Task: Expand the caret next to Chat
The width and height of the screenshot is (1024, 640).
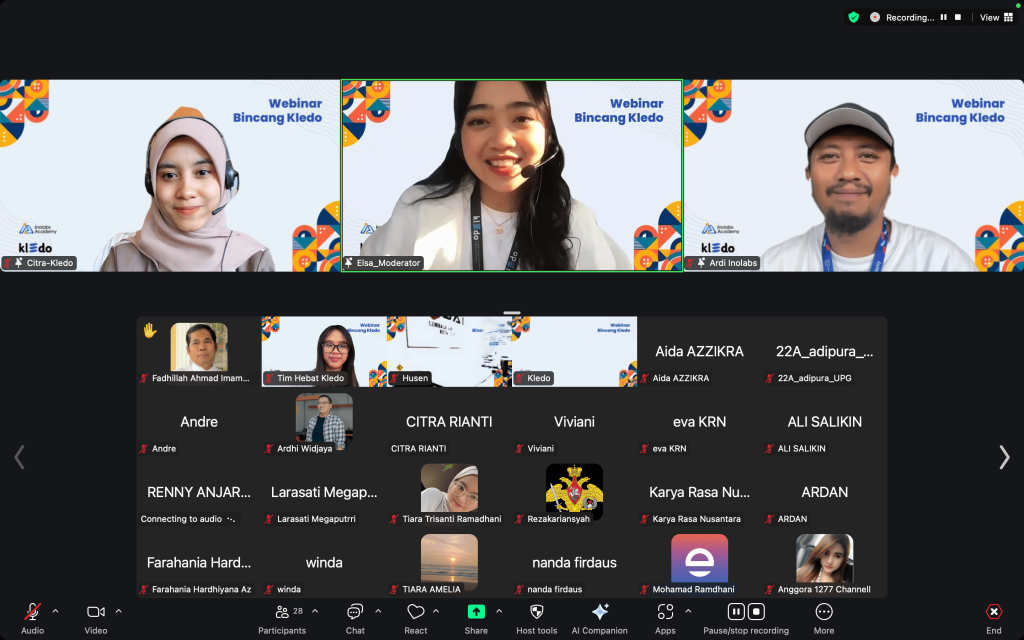Action: (x=378, y=611)
